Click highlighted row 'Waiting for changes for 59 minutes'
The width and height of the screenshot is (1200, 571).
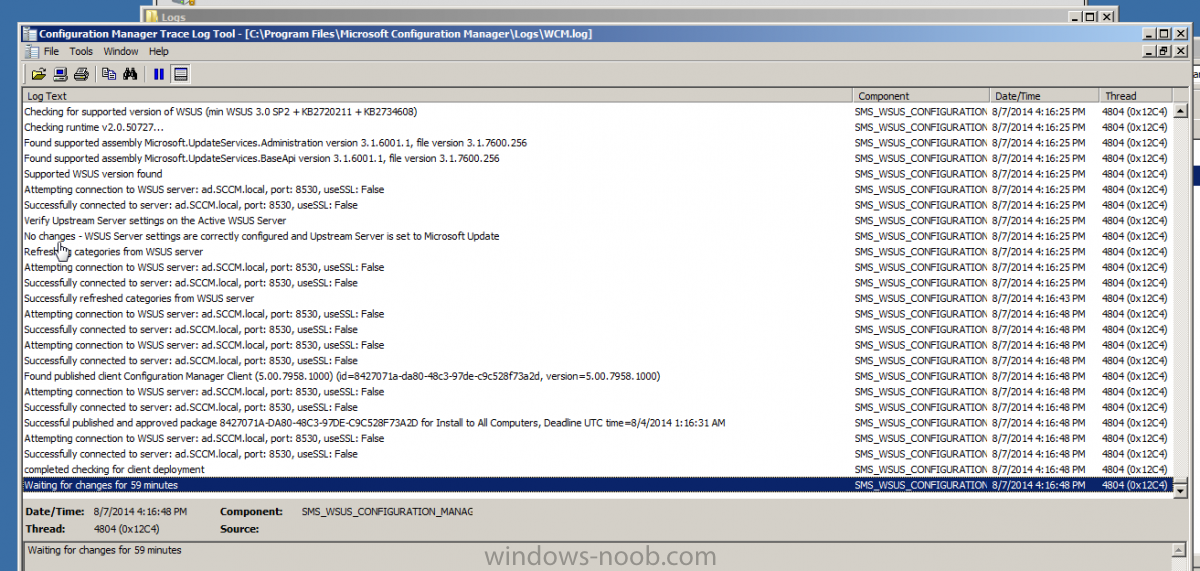pos(597,485)
